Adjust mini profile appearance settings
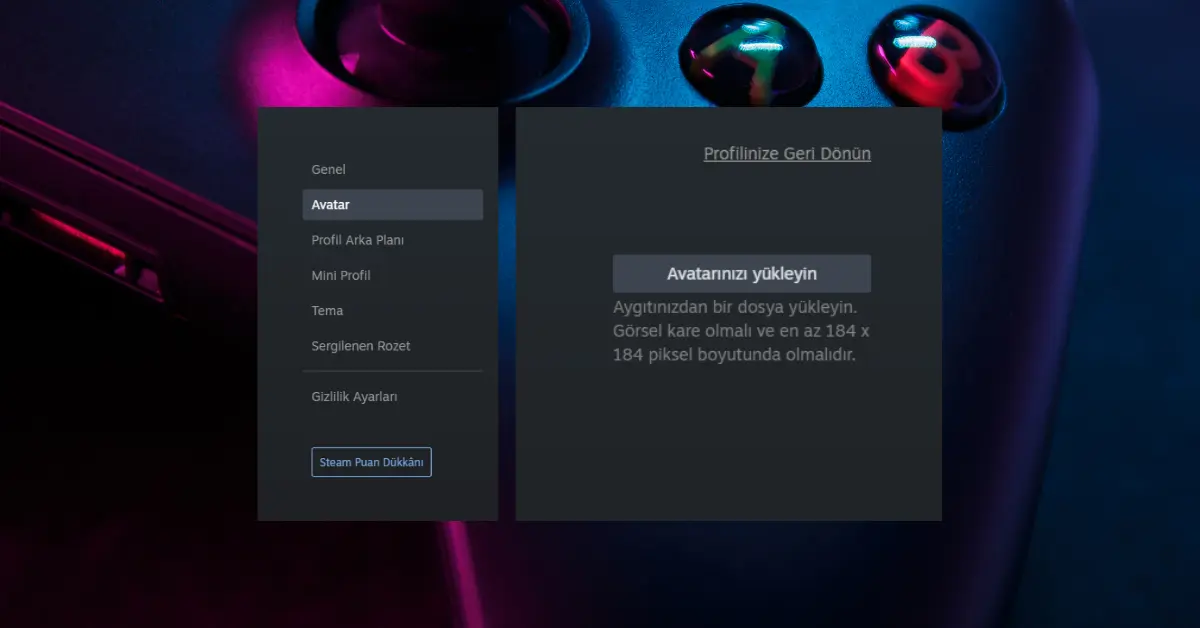Viewport: 1200px width, 628px height. pos(341,275)
